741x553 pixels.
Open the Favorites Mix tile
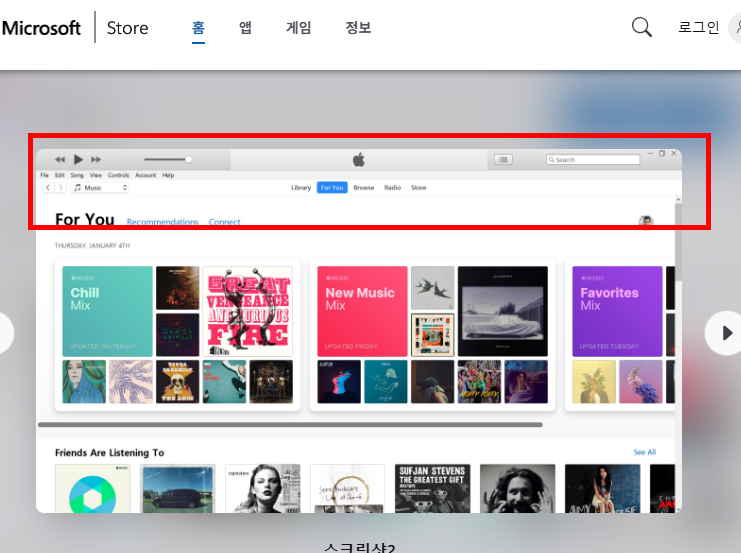click(617, 311)
